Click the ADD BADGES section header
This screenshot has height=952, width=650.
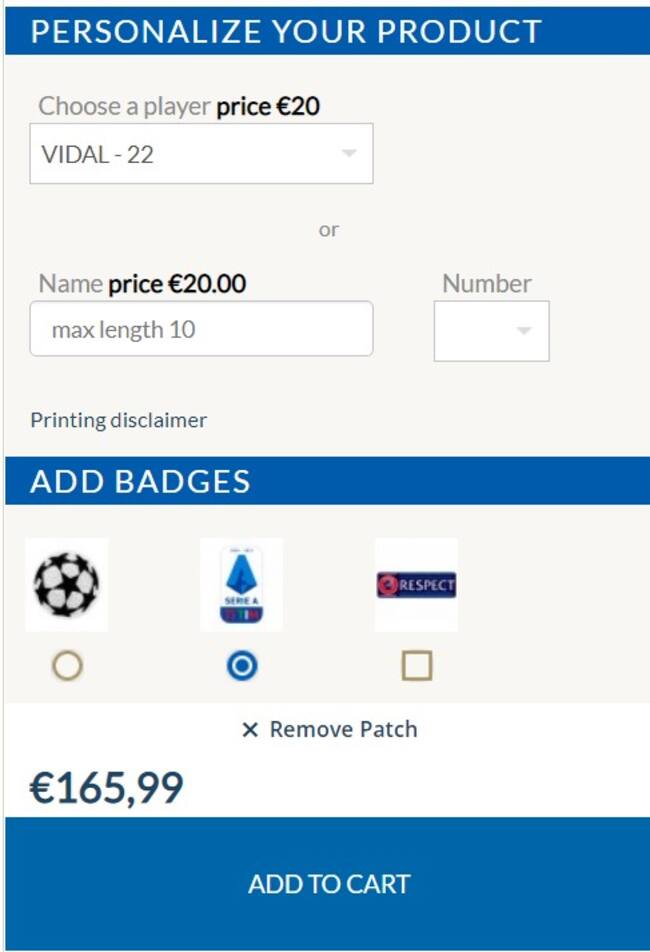(140, 481)
